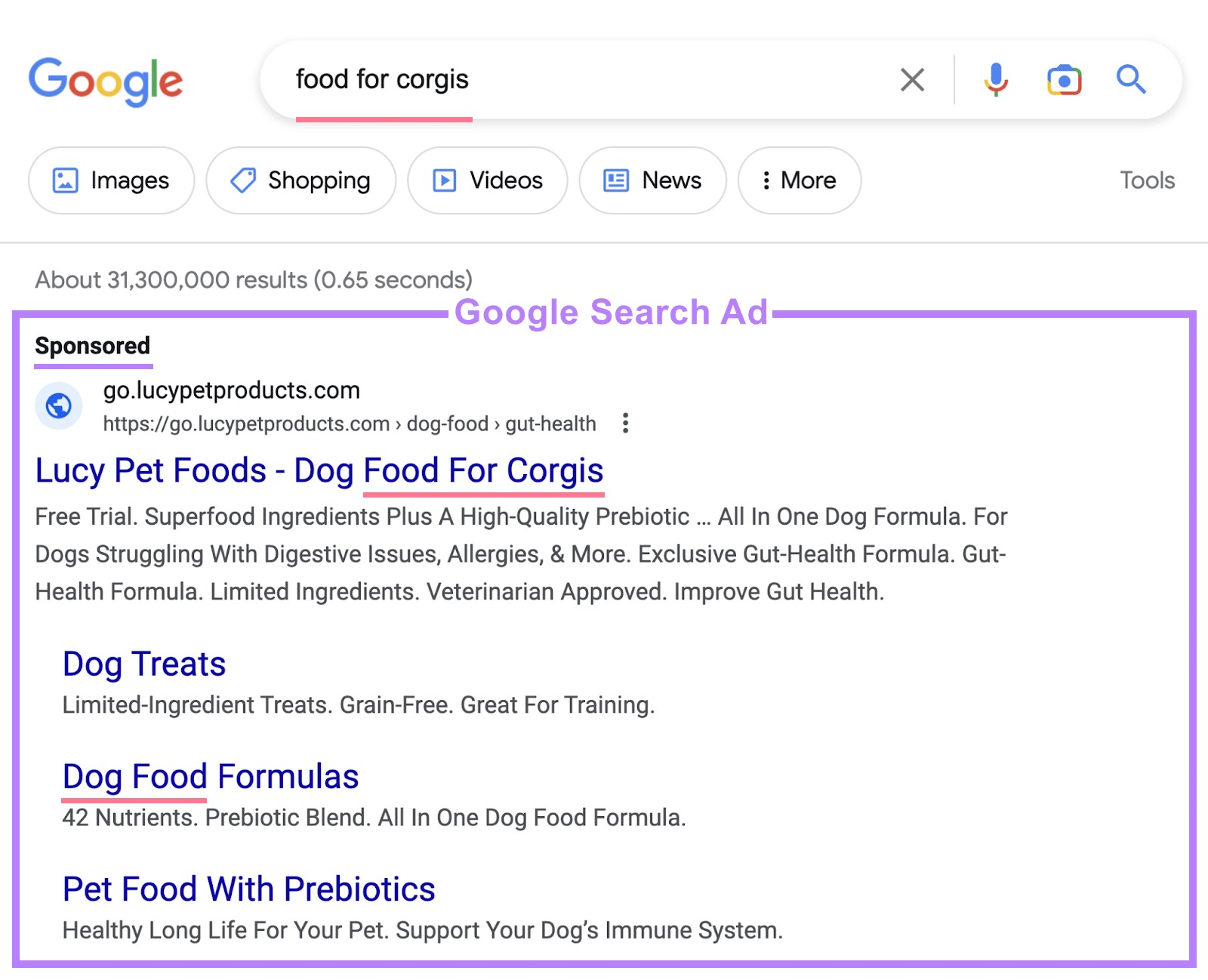Open the three-dot menu beside the ad URL
Image resolution: width=1208 pixels, height=980 pixels.
(625, 424)
